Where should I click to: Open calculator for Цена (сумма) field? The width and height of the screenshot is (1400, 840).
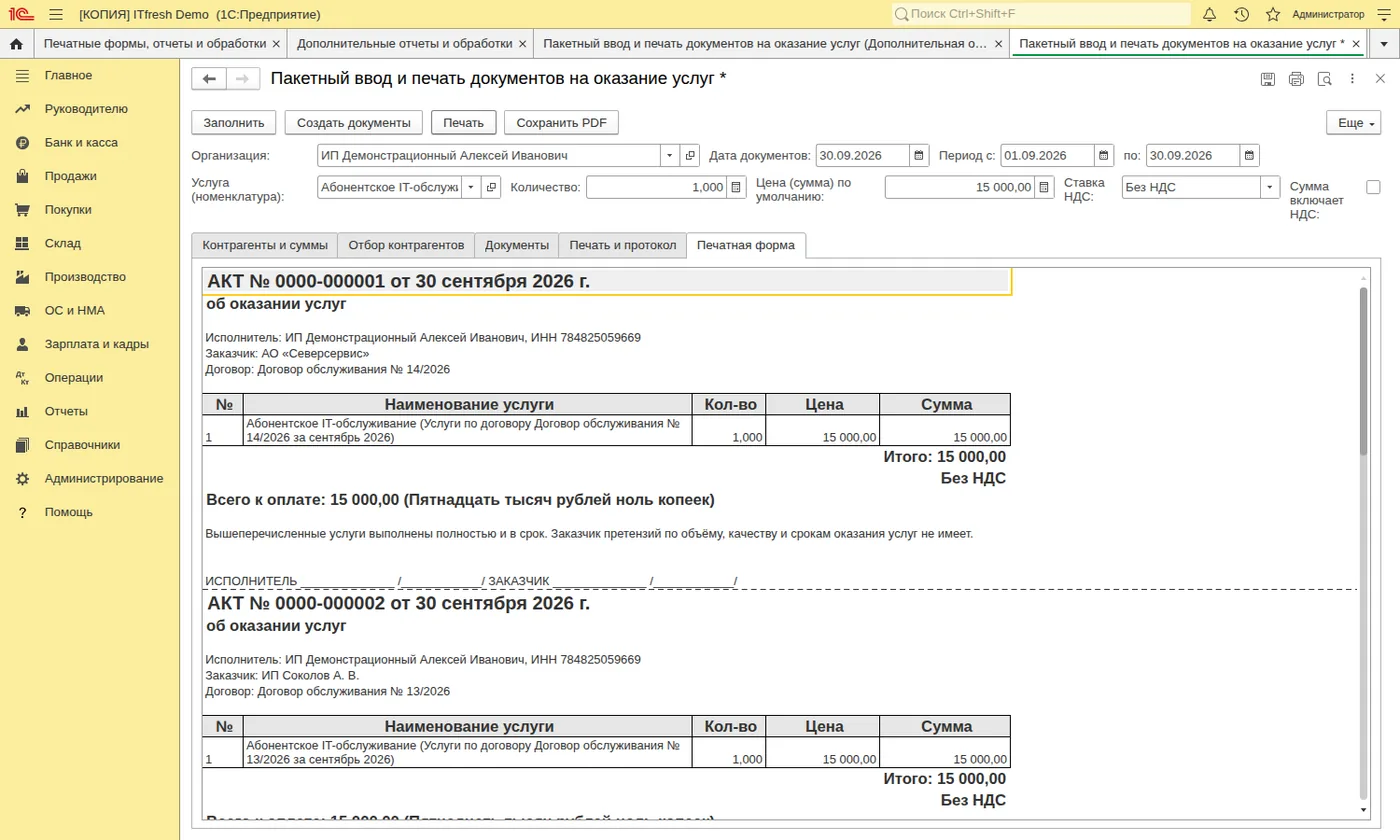coord(1045,187)
